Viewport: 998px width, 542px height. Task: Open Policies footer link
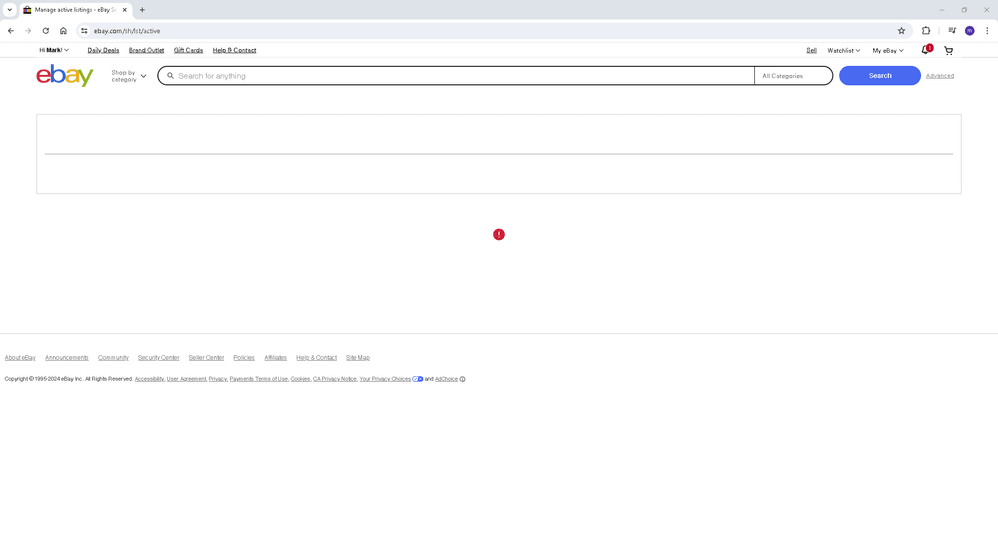(x=244, y=358)
